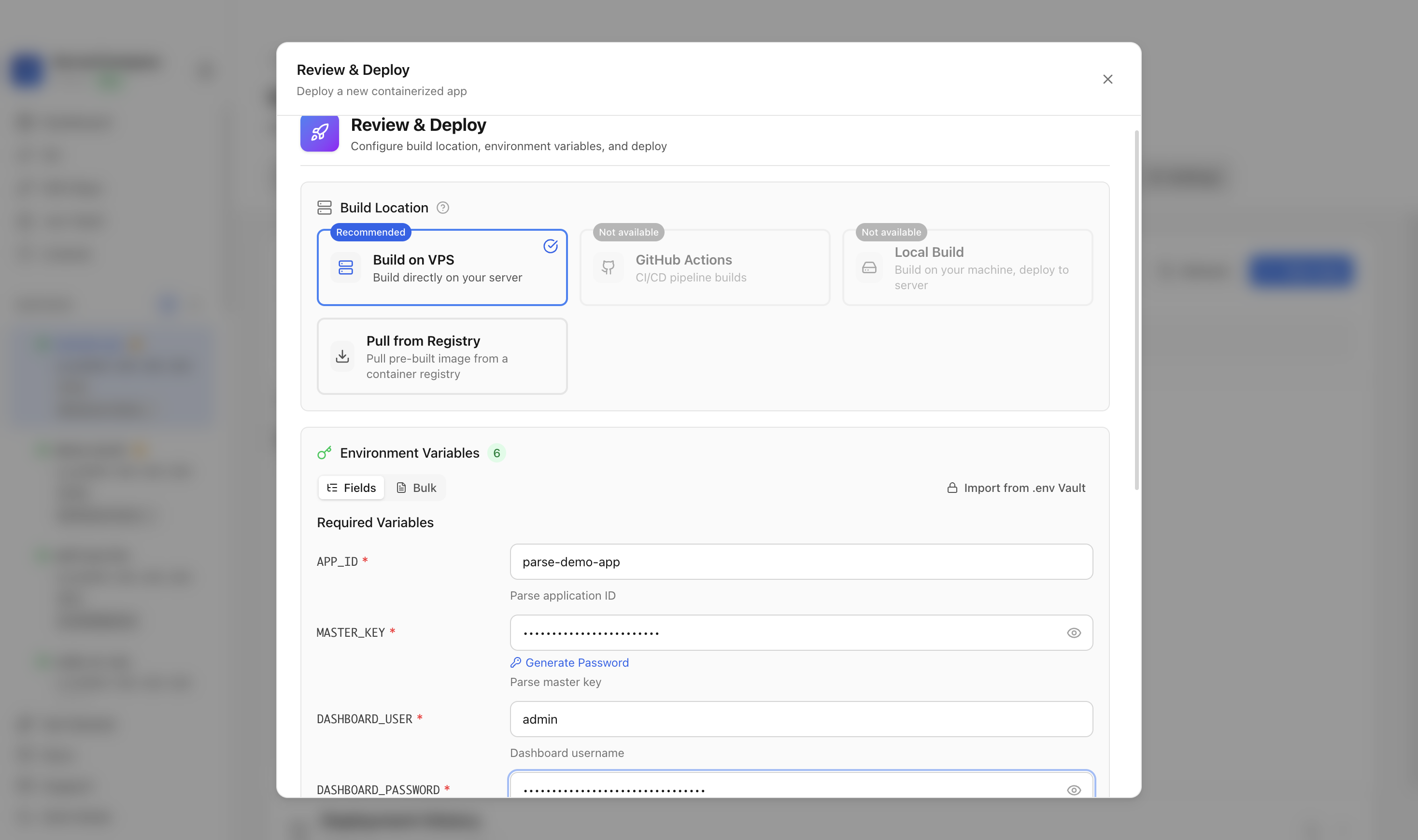Image resolution: width=1418 pixels, height=840 pixels.
Task: Select the Local Build option
Action: [x=967, y=267]
